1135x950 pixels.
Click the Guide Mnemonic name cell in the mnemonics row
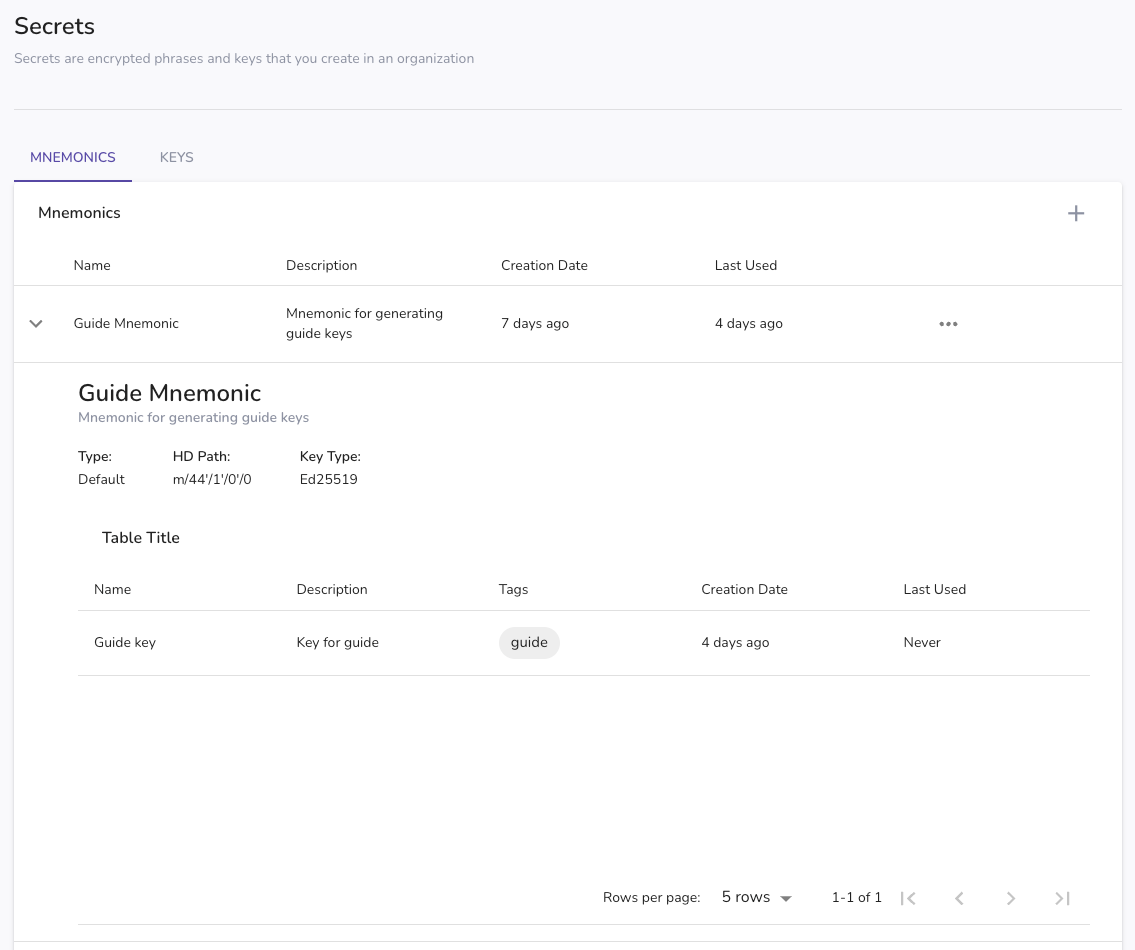[x=126, y=323]
